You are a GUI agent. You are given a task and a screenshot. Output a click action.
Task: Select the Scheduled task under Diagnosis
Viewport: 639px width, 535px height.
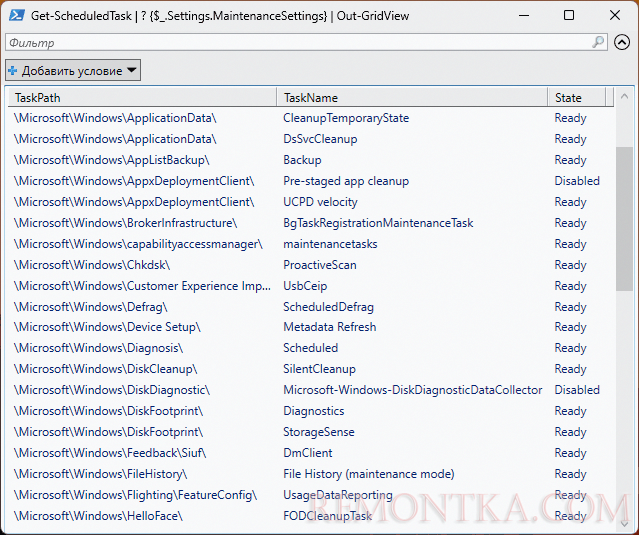310,348
